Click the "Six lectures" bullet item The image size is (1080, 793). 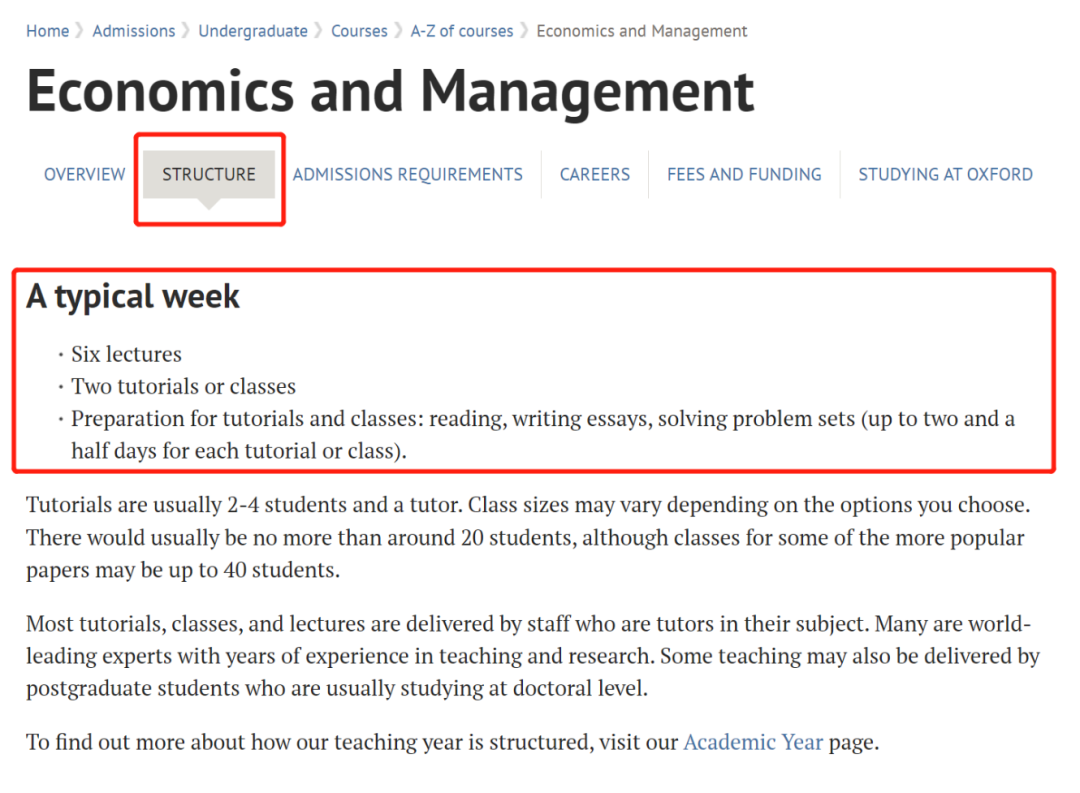pyautogui.click(x=126, y=354)
